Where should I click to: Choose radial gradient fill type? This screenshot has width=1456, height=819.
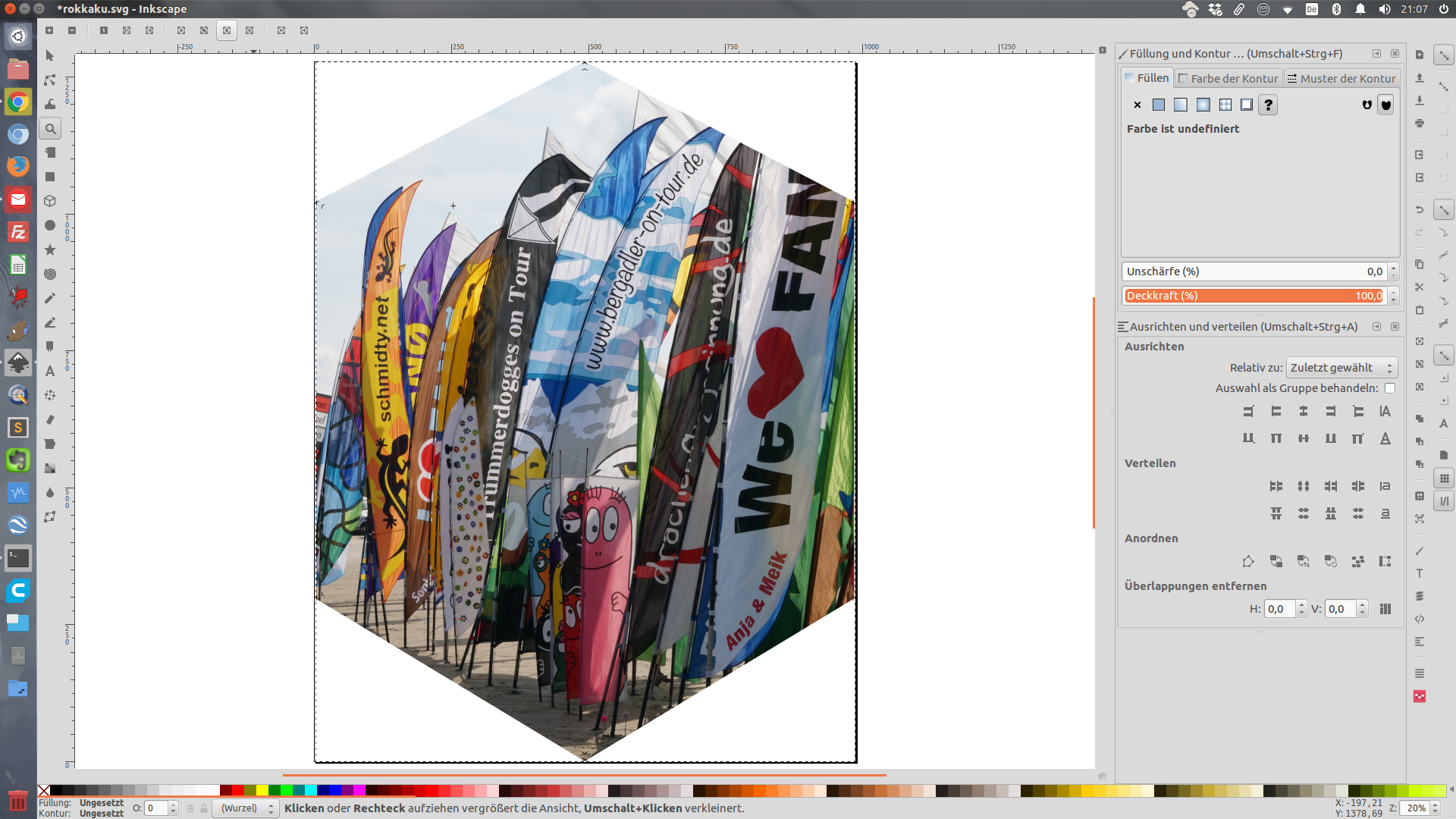click(x=1203, y=105)
